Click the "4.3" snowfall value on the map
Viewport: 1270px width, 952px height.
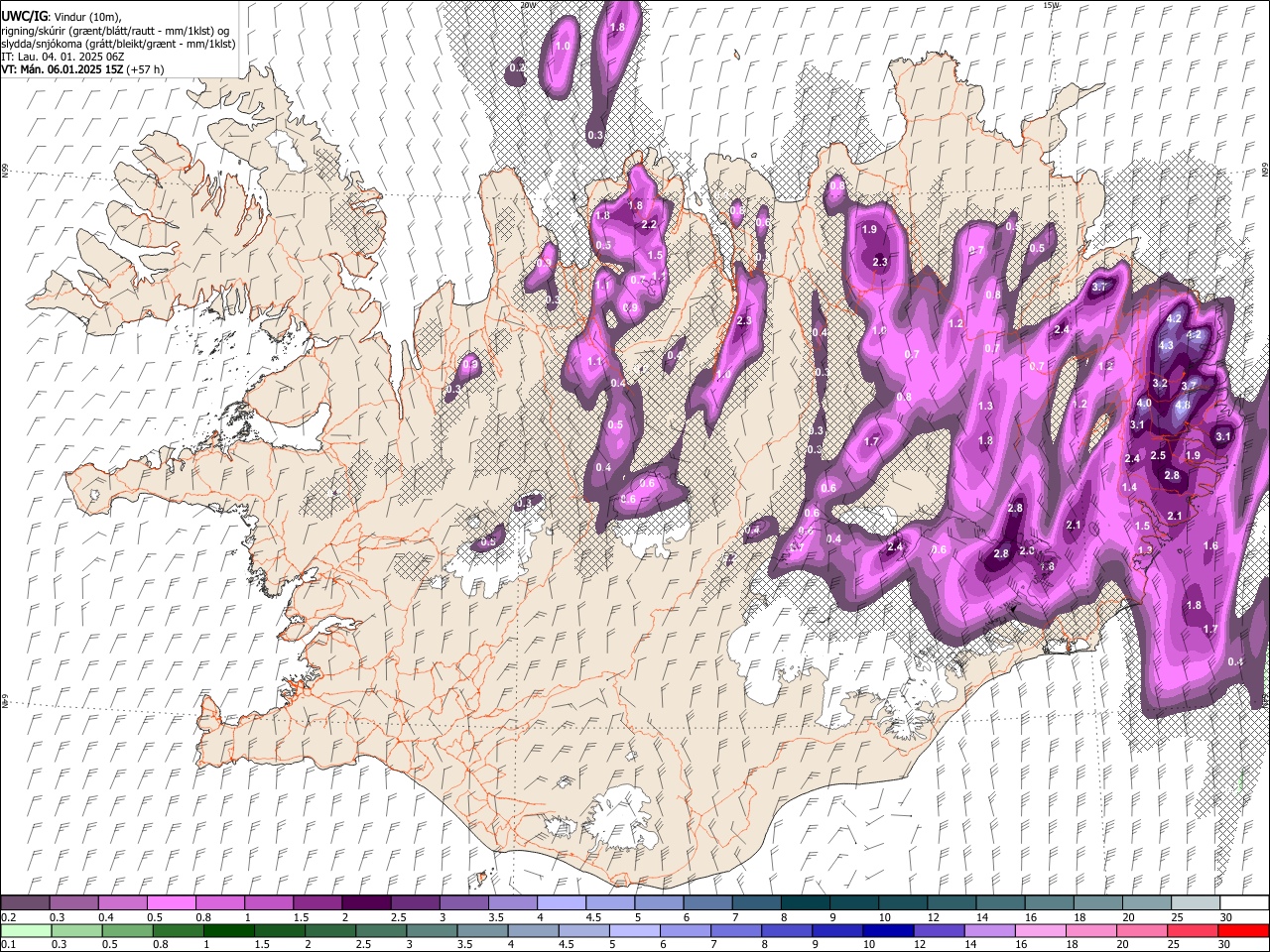1166,345
